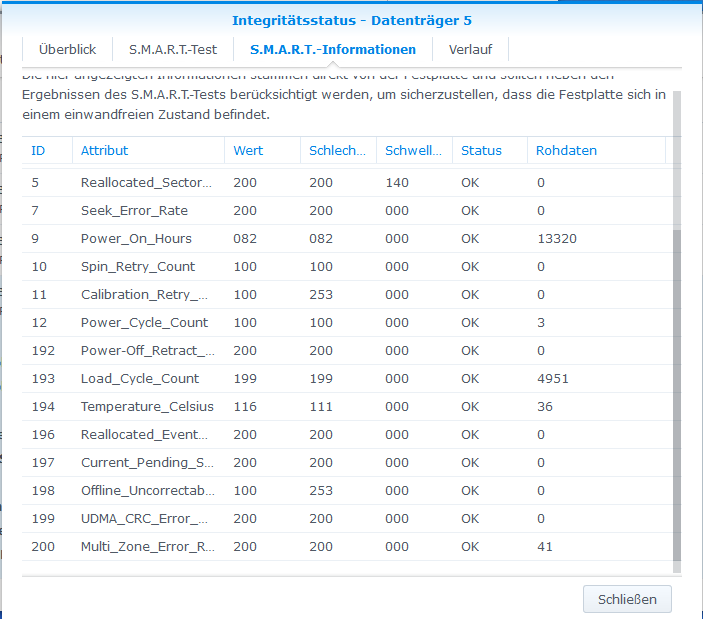Click the Schließen button

tap(627, 599)
